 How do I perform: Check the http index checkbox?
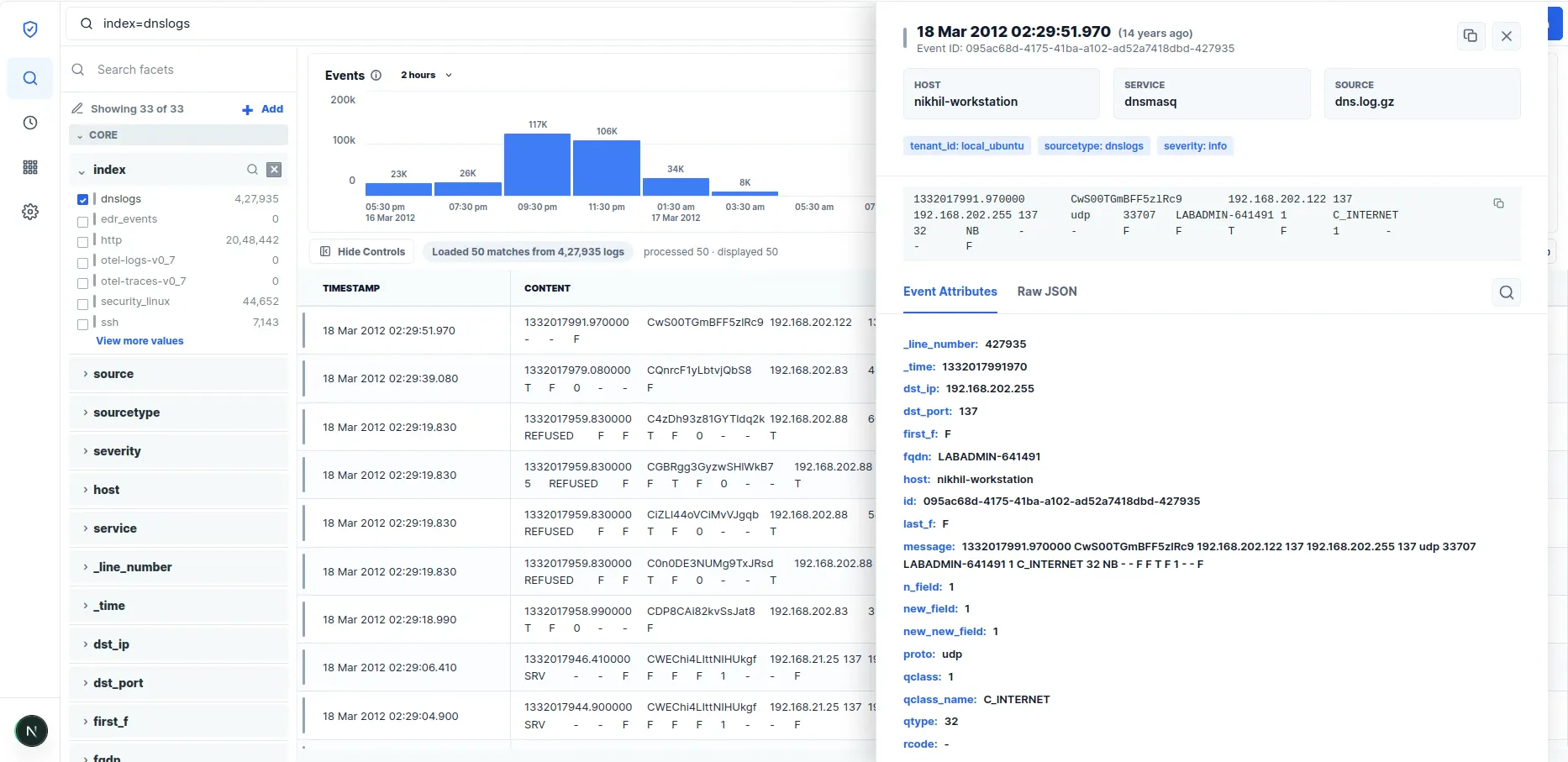pos(82,242)
